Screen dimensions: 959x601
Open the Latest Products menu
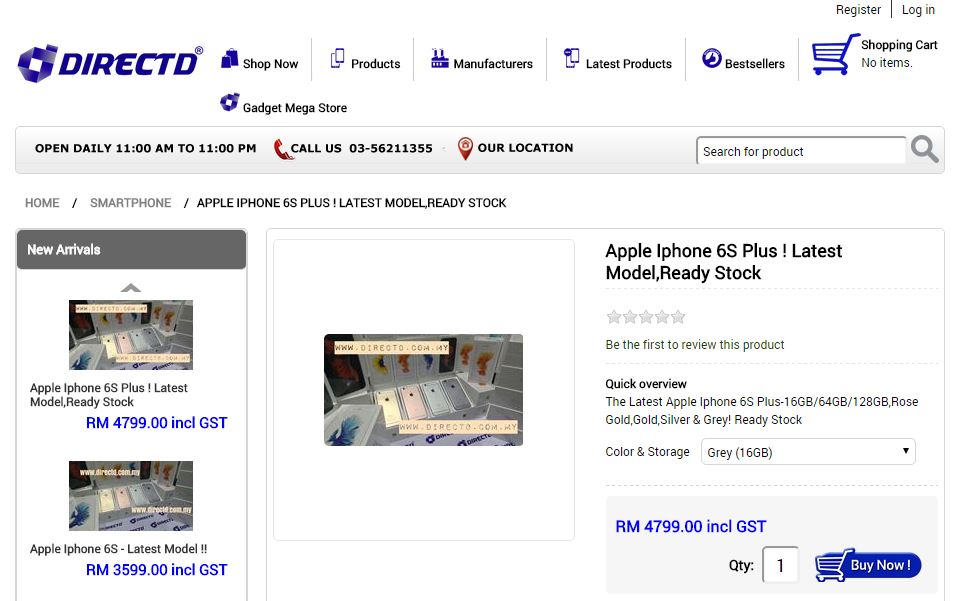[629, 64]
